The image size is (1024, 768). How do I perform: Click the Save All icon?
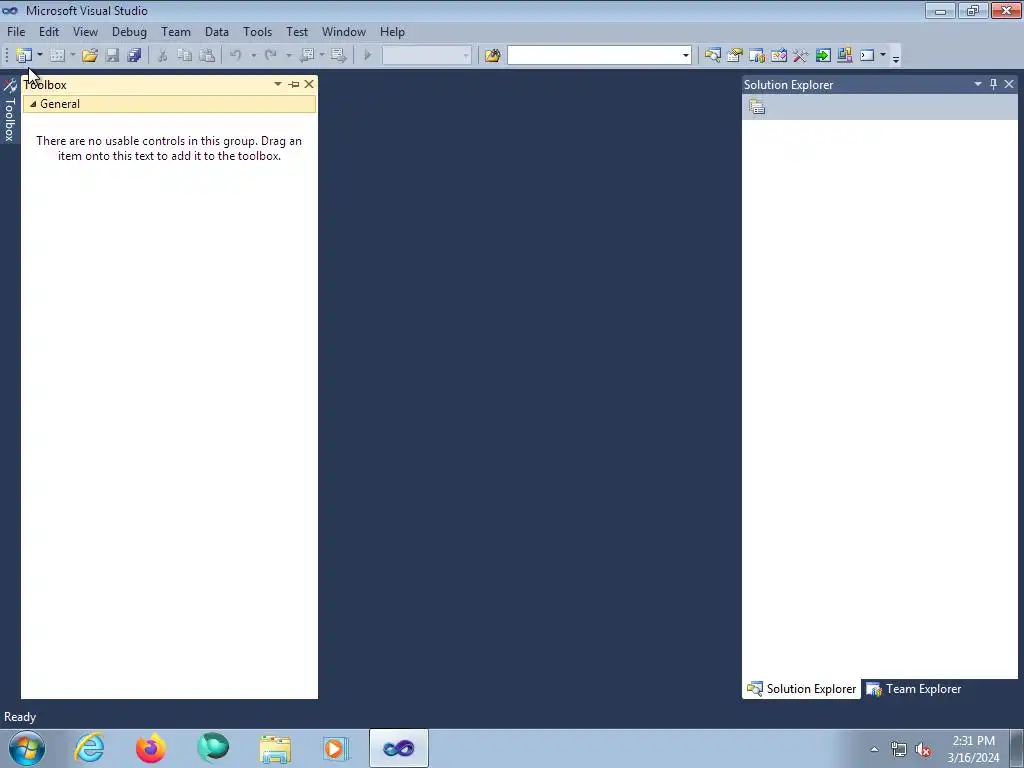click(x=135, y=56)
